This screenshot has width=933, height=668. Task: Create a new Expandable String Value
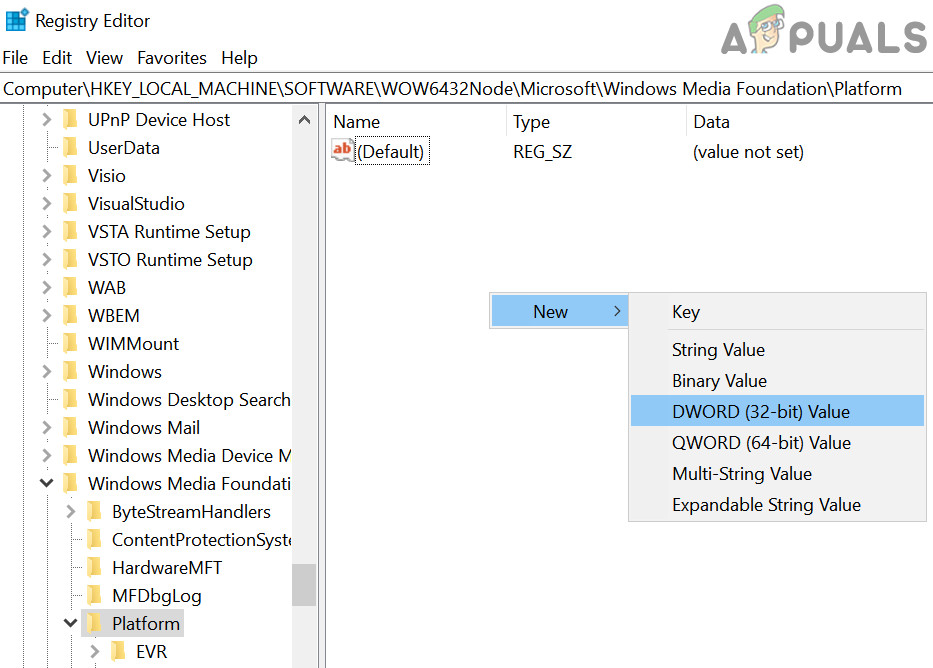coord(777,504)
